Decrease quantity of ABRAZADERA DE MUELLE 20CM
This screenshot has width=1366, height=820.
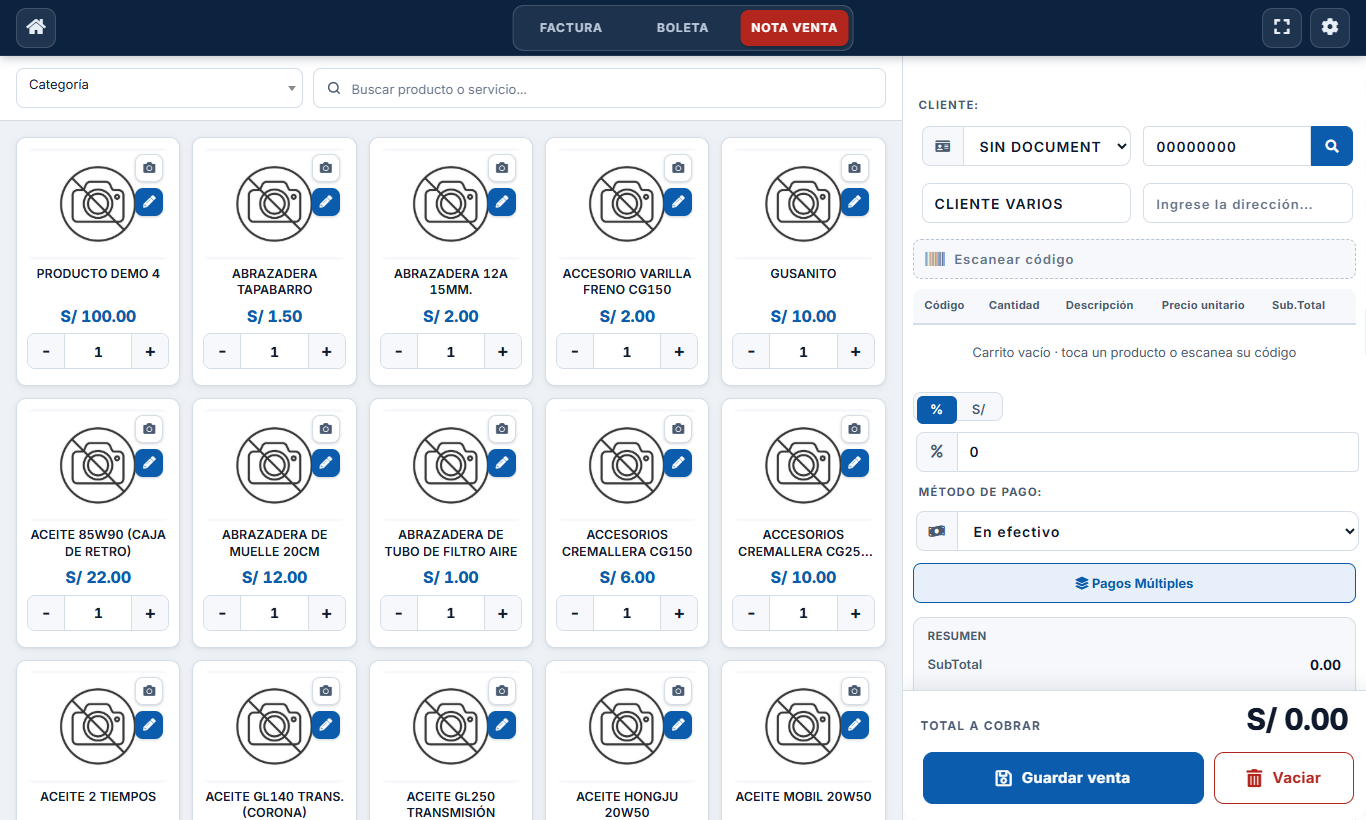pyautogui.click(x=222, y=613)
